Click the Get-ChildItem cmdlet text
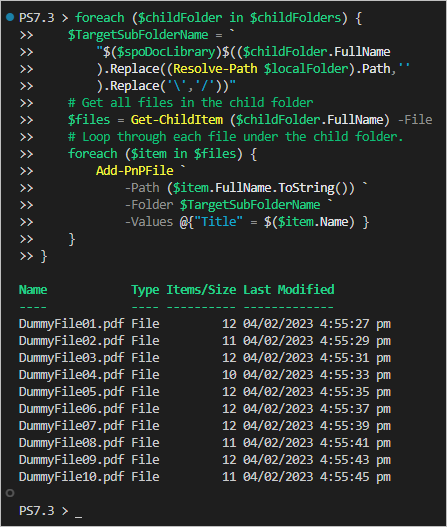 pos(177,120)
